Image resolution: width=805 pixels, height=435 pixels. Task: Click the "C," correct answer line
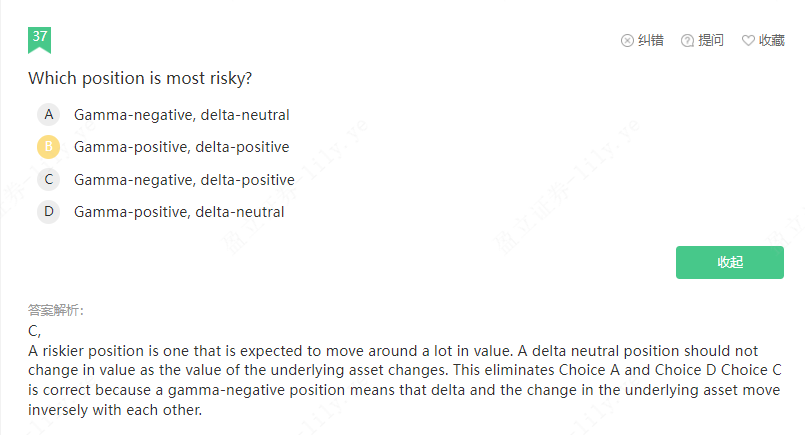[x=34, y=330]
